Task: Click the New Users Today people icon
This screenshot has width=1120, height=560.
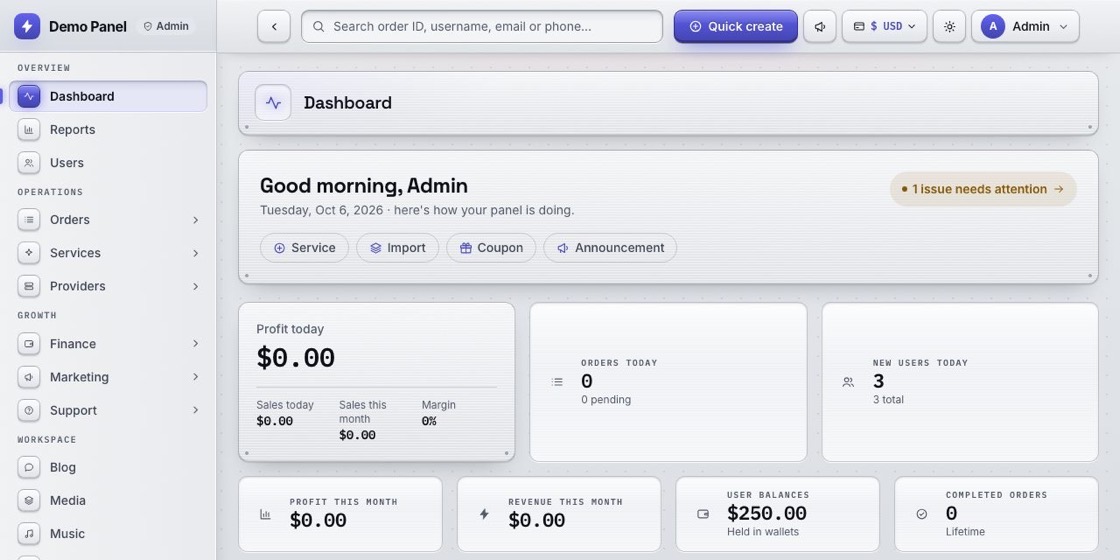Action: click(848, 382)
